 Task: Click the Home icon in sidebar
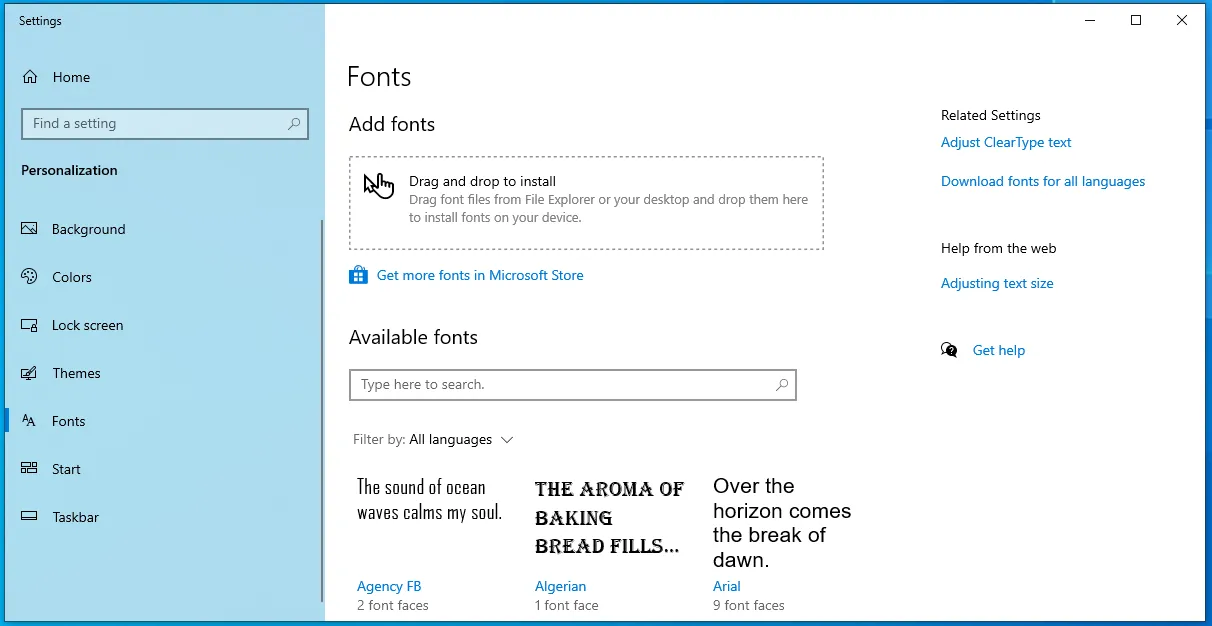30,77
